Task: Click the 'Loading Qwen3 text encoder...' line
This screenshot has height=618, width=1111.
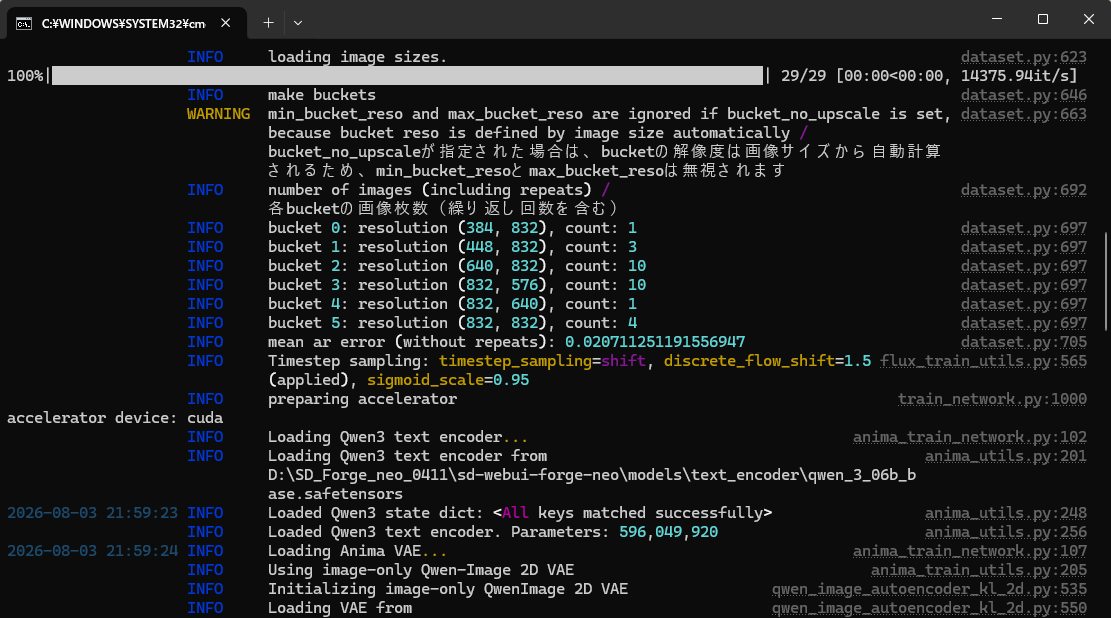Action: point(397,437)
